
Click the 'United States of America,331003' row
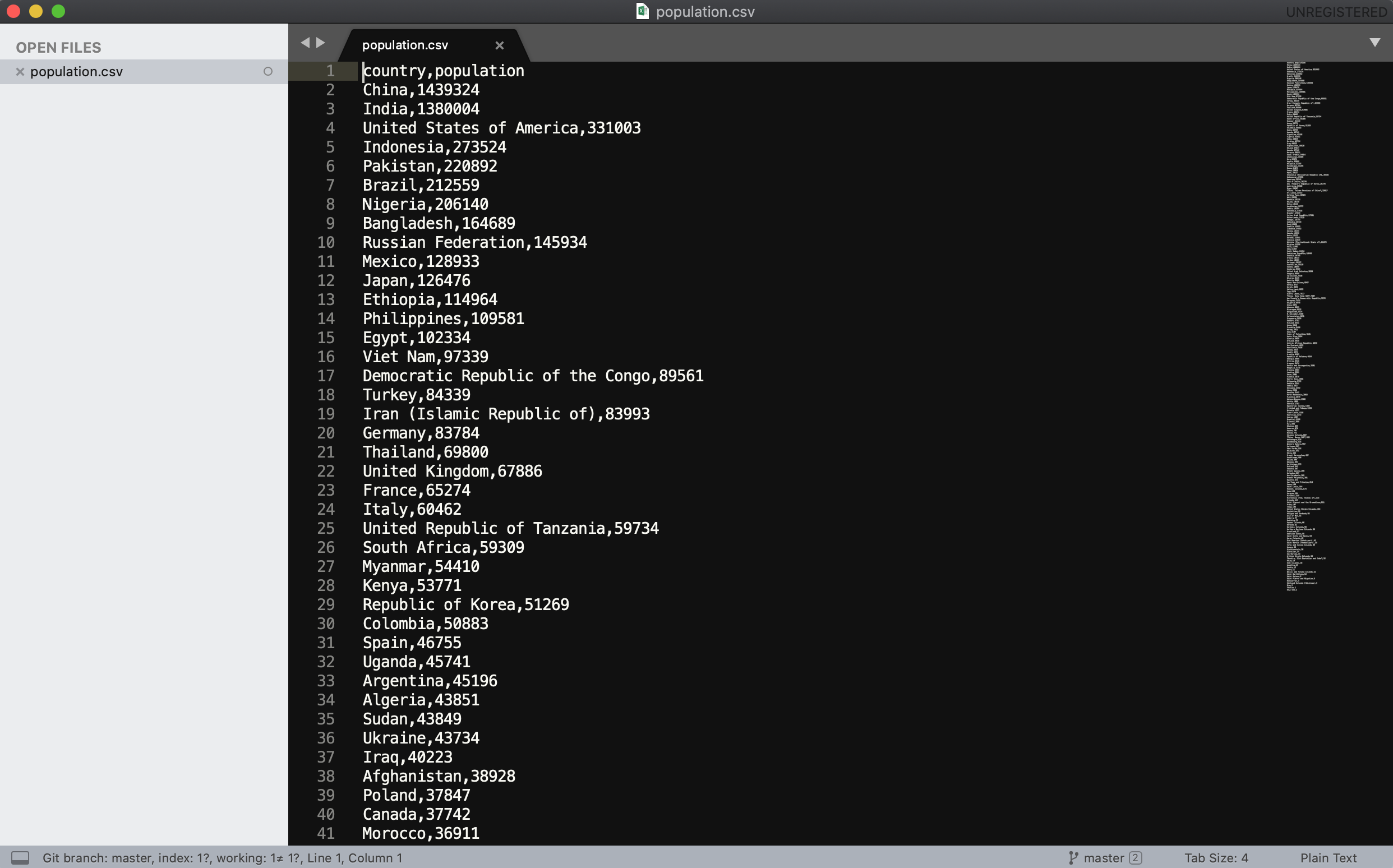point(502,127)
